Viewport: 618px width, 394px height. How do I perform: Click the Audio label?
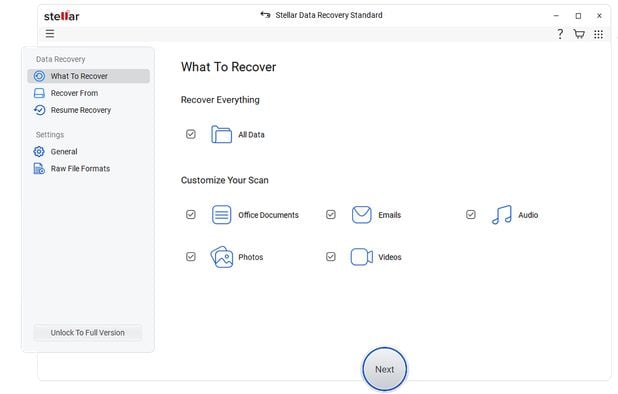(x=528, y=215)
